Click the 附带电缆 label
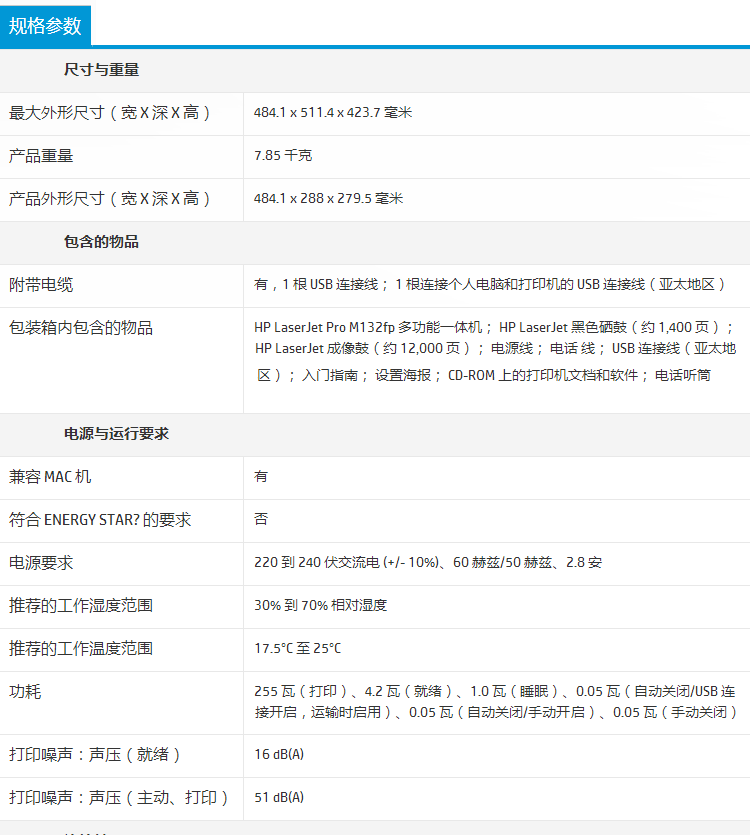 coord(41,285)
